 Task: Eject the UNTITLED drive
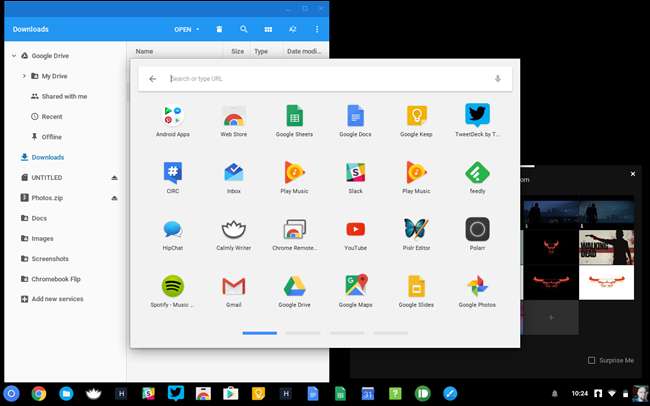coord(114,177)
